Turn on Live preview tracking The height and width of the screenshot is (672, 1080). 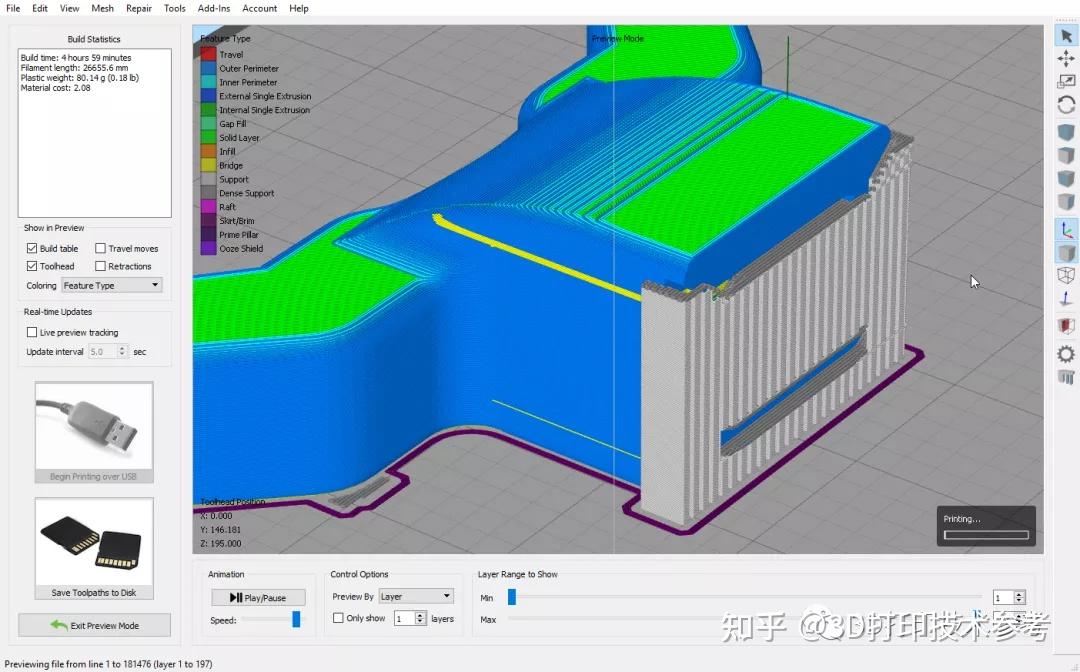(32, 332)
